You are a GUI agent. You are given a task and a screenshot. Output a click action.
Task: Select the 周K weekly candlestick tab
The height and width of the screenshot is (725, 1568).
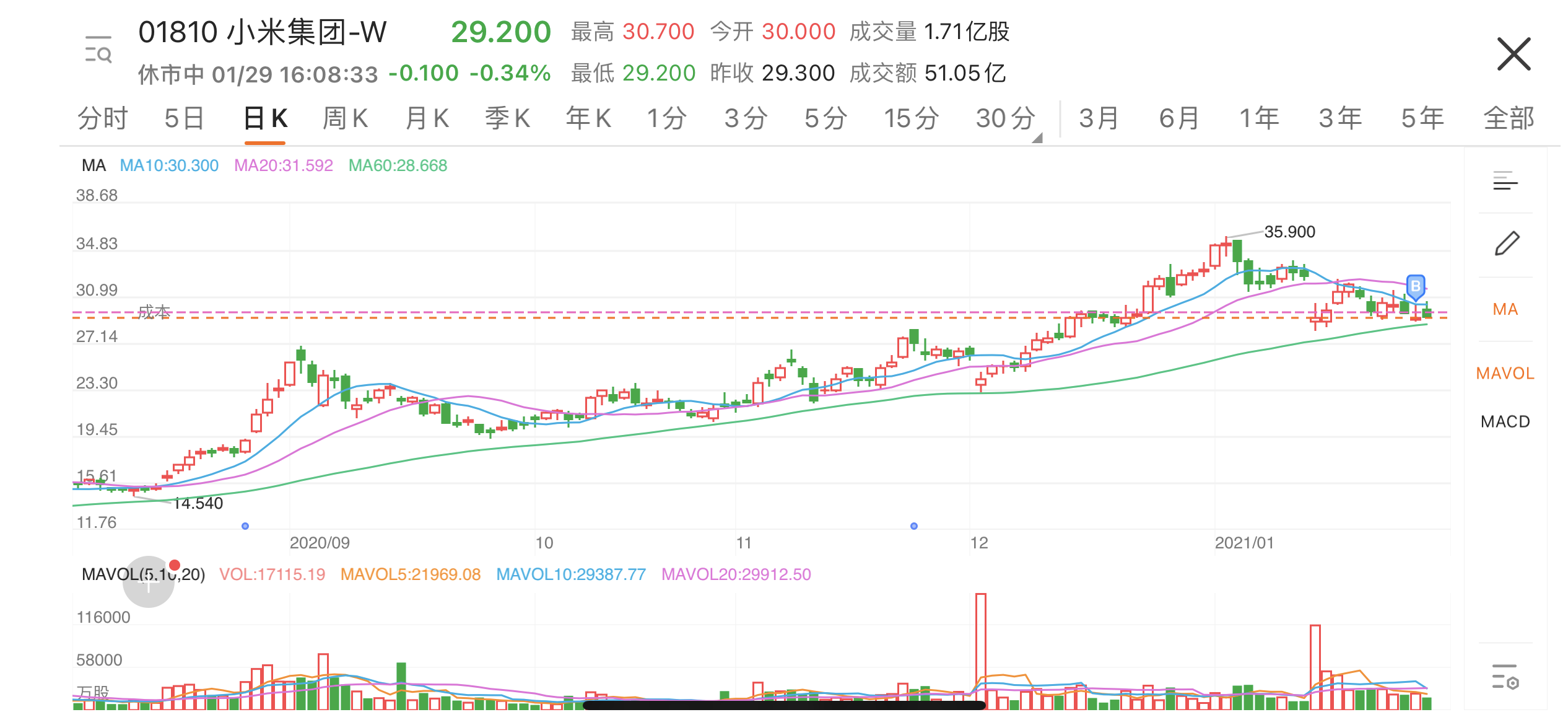(x=346, y=118)
